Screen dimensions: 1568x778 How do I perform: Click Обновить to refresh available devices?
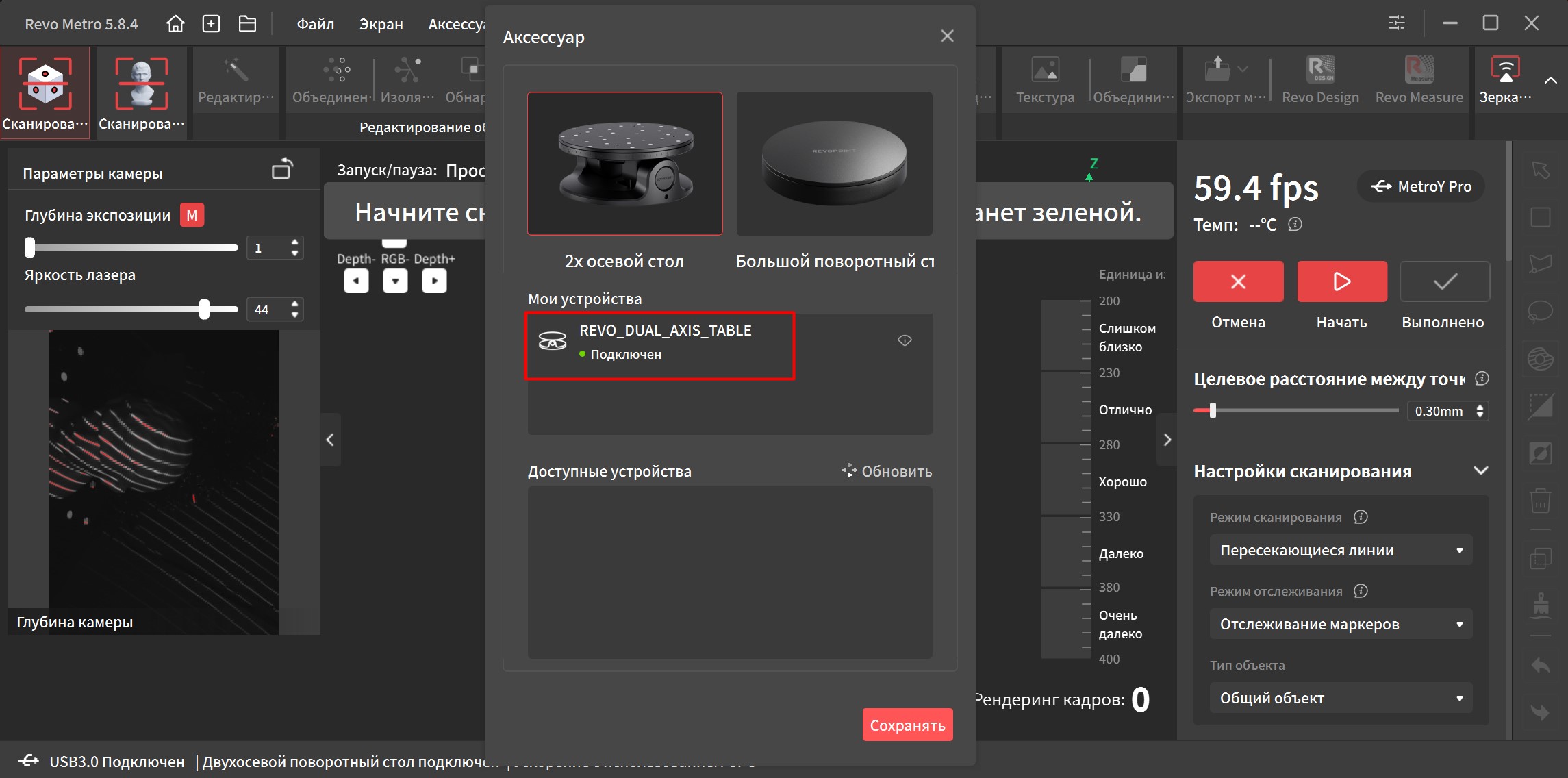tap(887, 471)
